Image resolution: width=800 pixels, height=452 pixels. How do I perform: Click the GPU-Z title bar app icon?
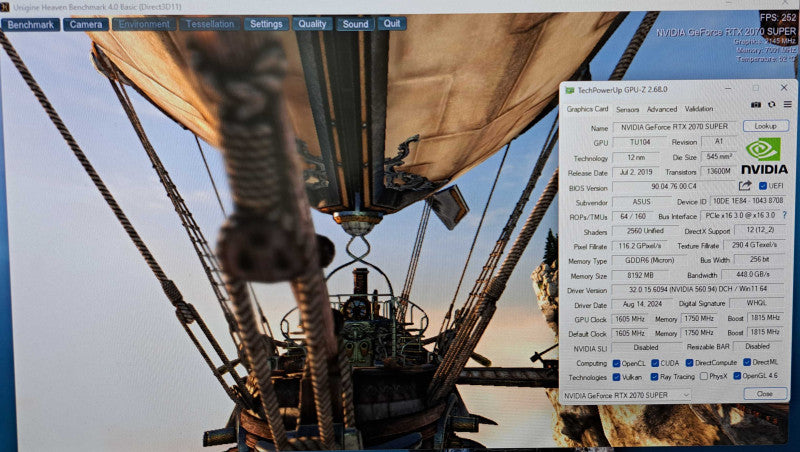[569, 90]
